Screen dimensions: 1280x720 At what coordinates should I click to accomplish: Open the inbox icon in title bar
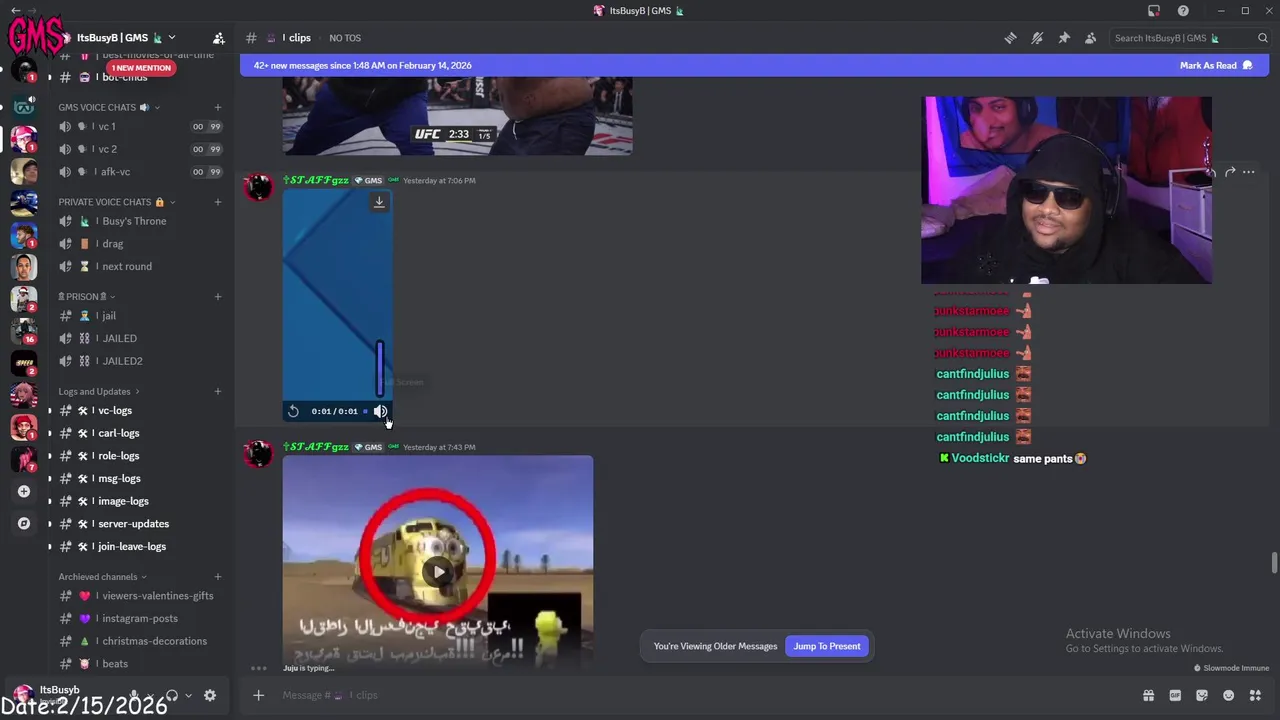pyautogui.click(x=1154, y=11)
